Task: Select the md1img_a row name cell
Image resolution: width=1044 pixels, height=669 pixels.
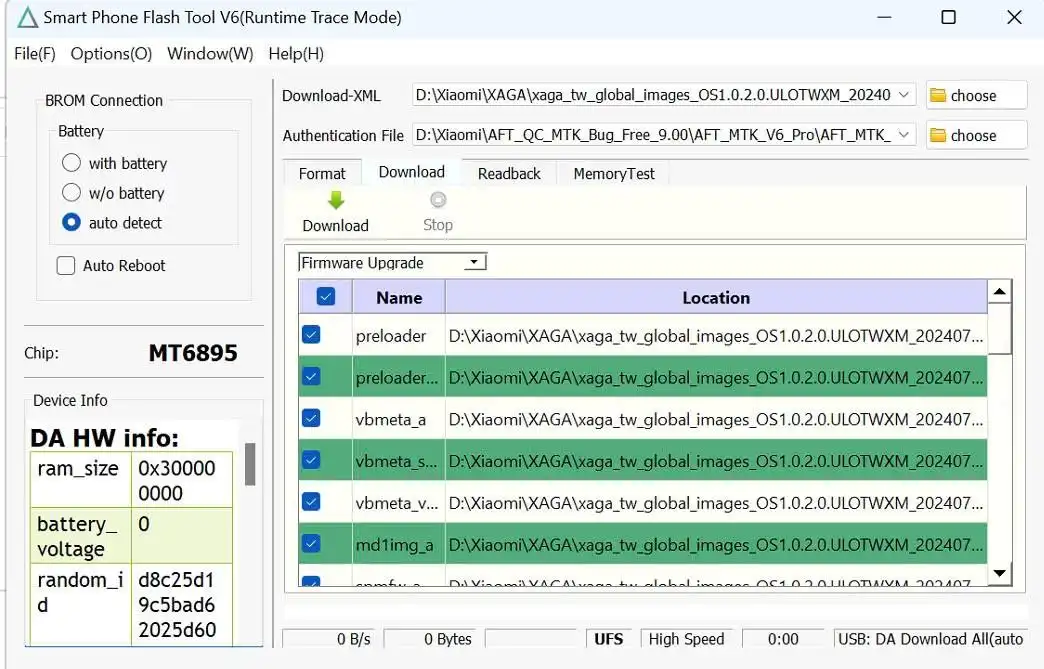Action: pos(398,545)
